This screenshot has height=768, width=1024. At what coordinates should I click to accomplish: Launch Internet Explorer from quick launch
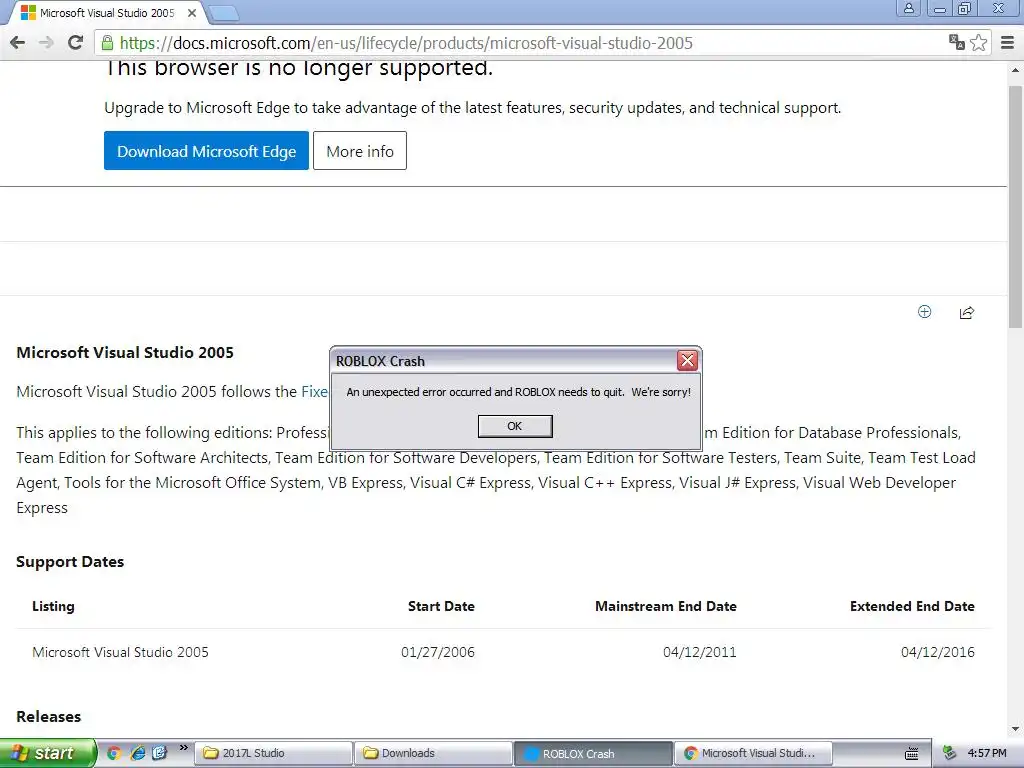click(x=137, y=753)
